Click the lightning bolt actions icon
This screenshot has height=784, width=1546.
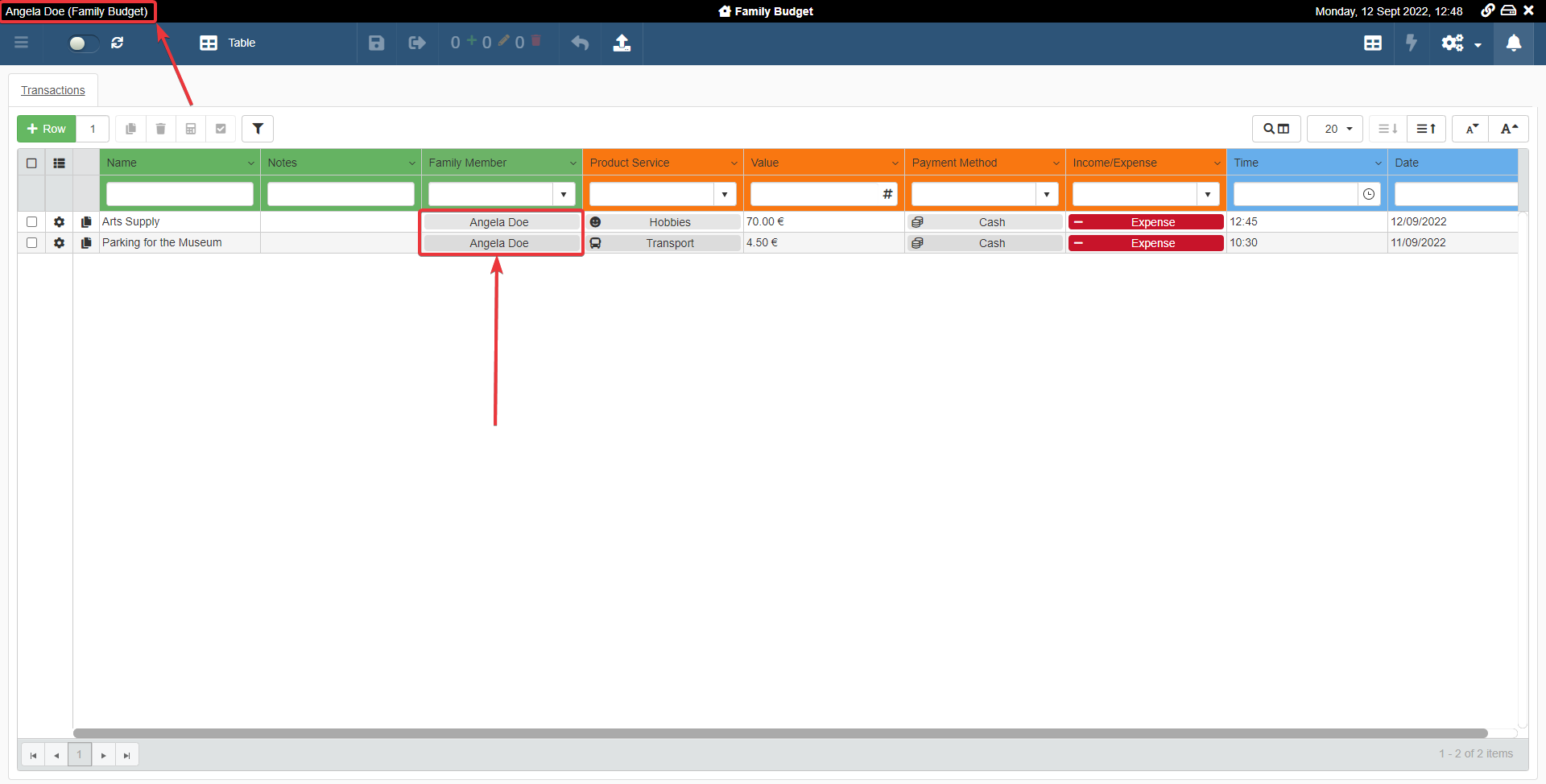(x=1411, y=43)
